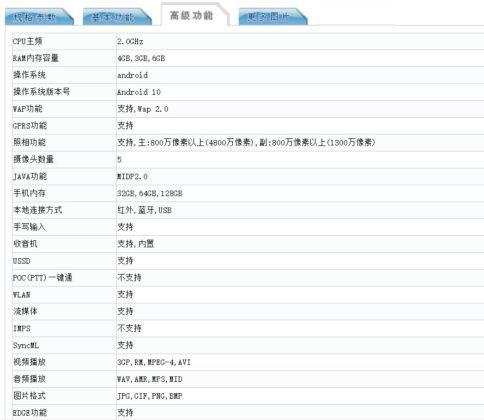Click the 摄像头数量 label
The width and height of the screenshot is (484, 420).
tap(33, 159)
